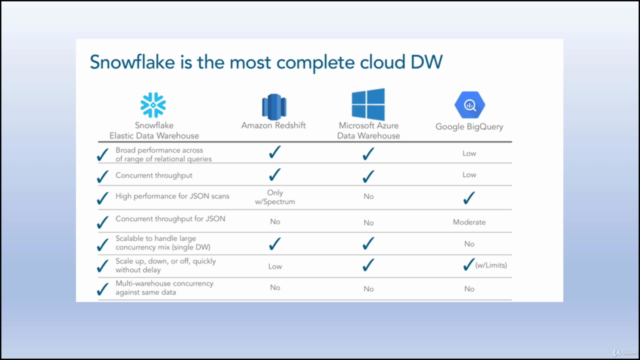Click the Google BigQuery hexagon logo
The width and height of the screenshot is (640, 360).
tap(470, 105)
